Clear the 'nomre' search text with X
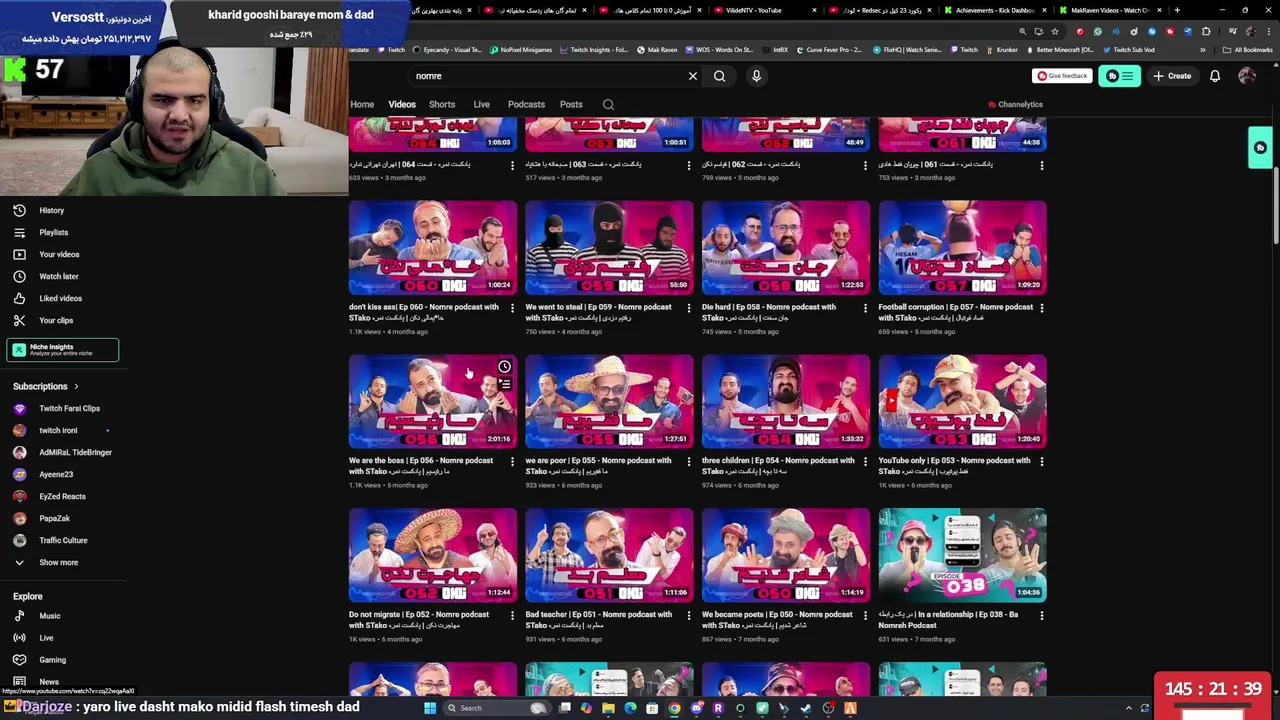This screenshot has width=1280, height=720. 692,76
